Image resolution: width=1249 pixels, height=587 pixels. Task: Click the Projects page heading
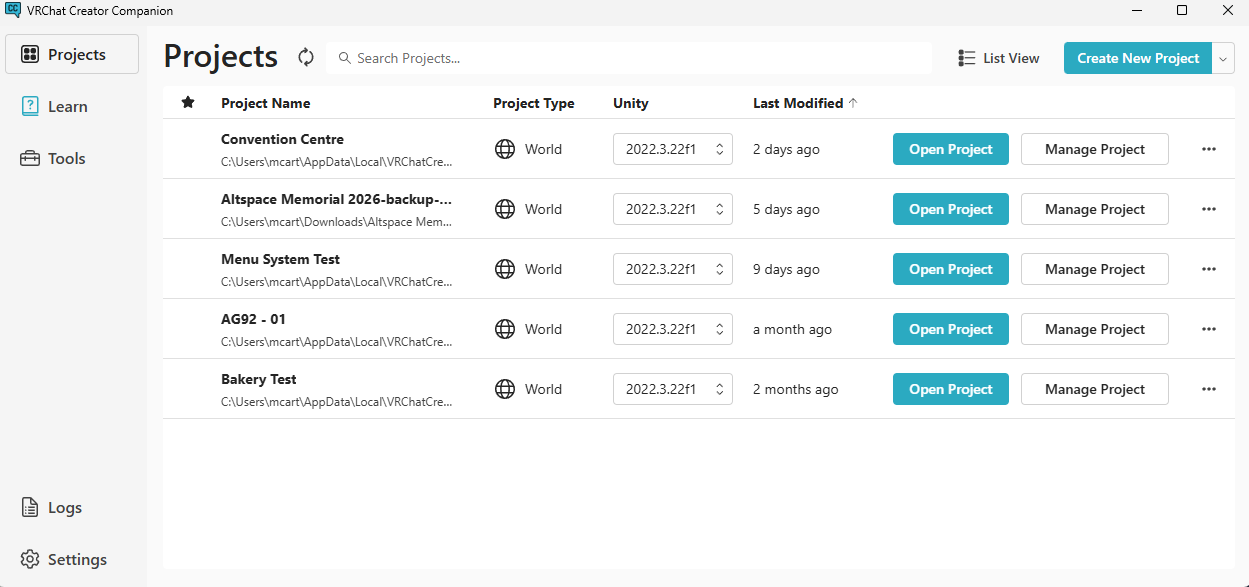coord(221,56)
